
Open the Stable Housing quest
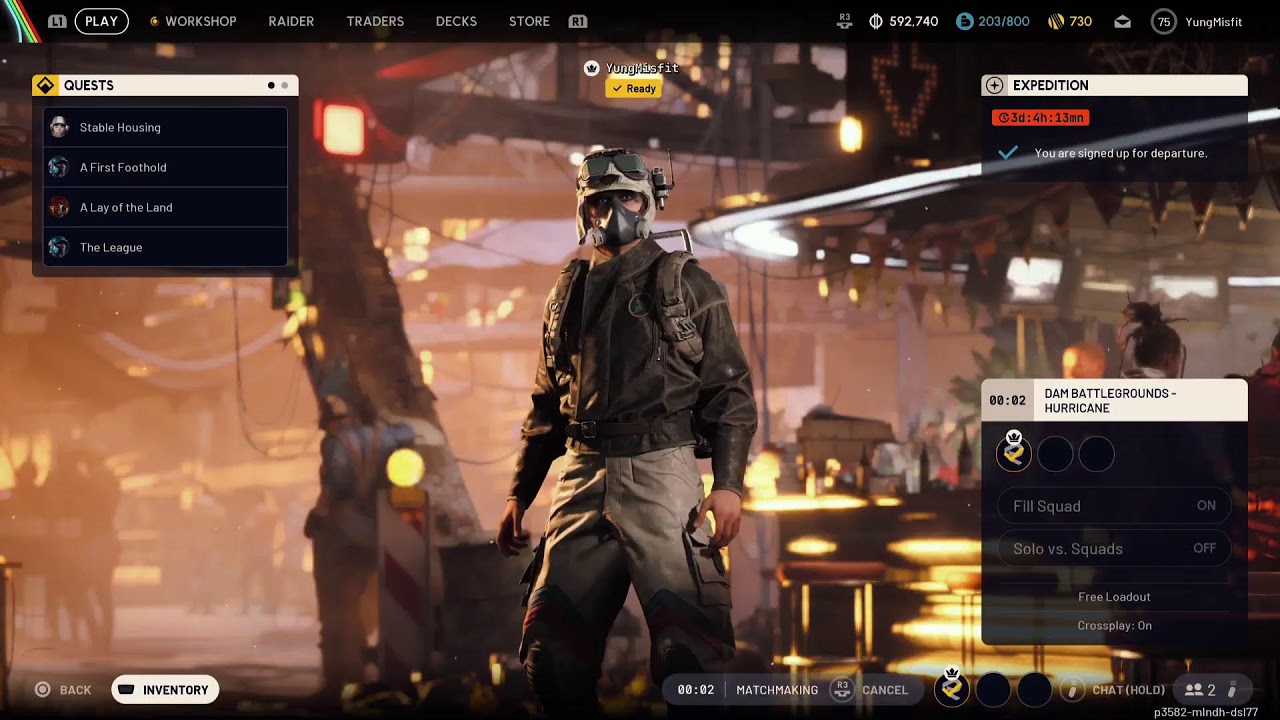pos(165,127)
